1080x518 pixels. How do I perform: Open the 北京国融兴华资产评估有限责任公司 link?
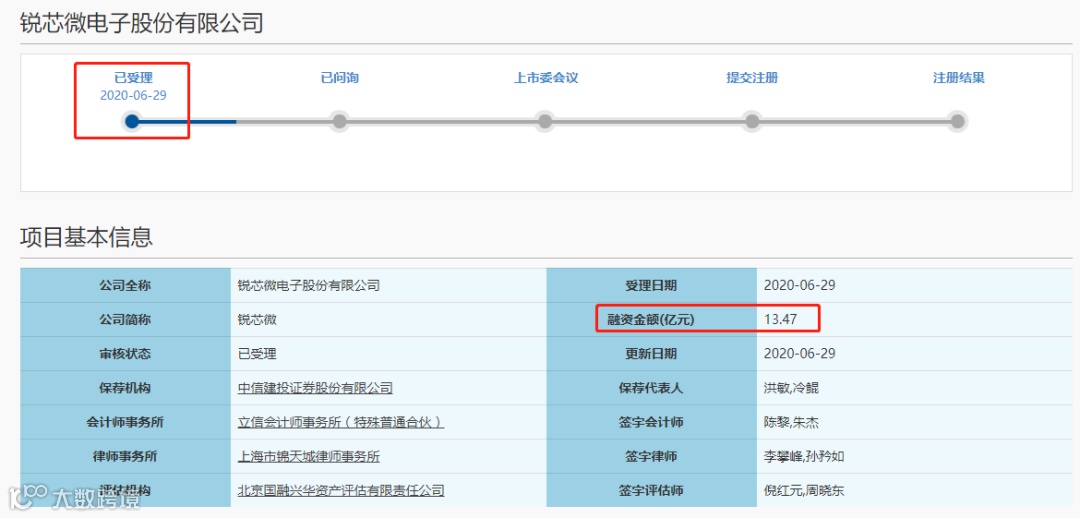341,491
